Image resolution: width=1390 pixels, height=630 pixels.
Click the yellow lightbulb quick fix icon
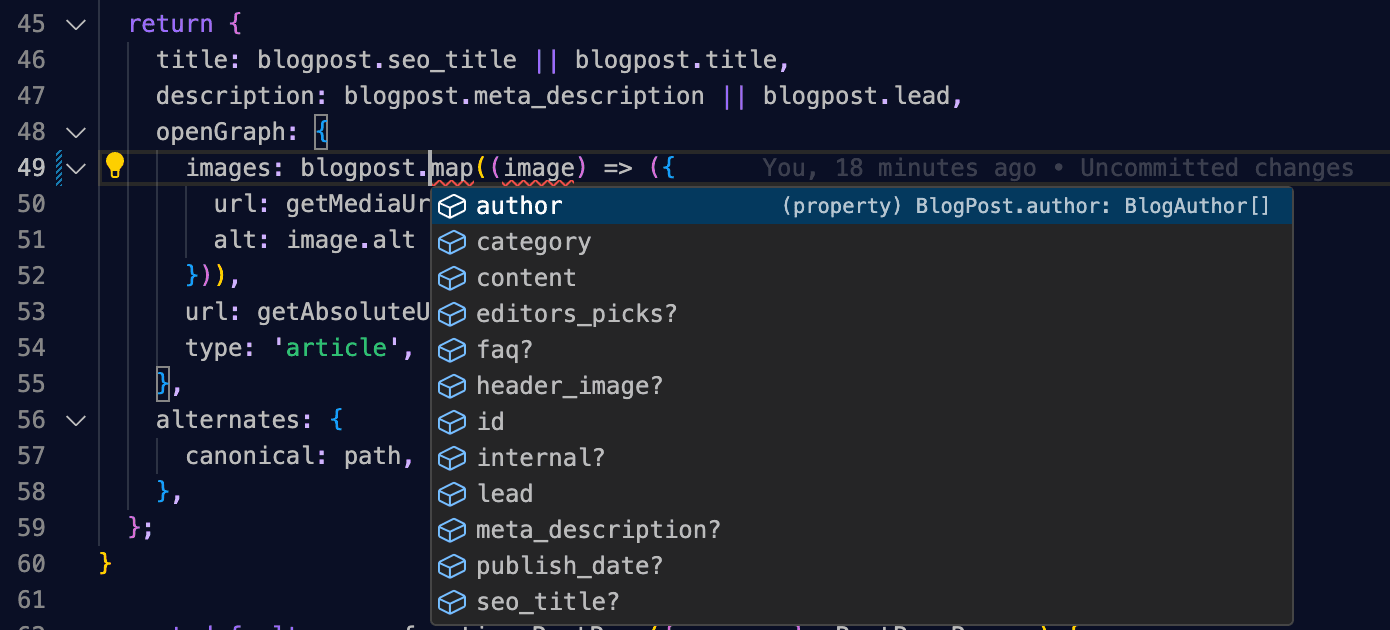115,165
